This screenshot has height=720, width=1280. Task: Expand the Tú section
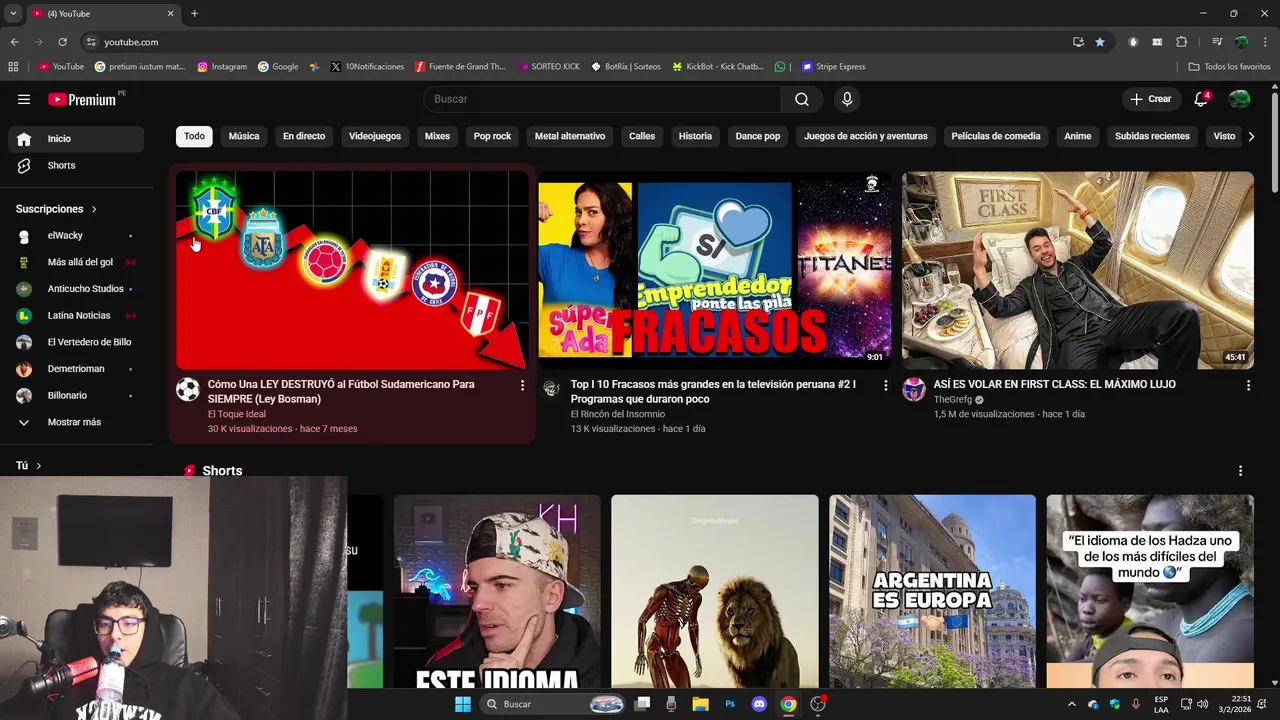pos(29,466)
